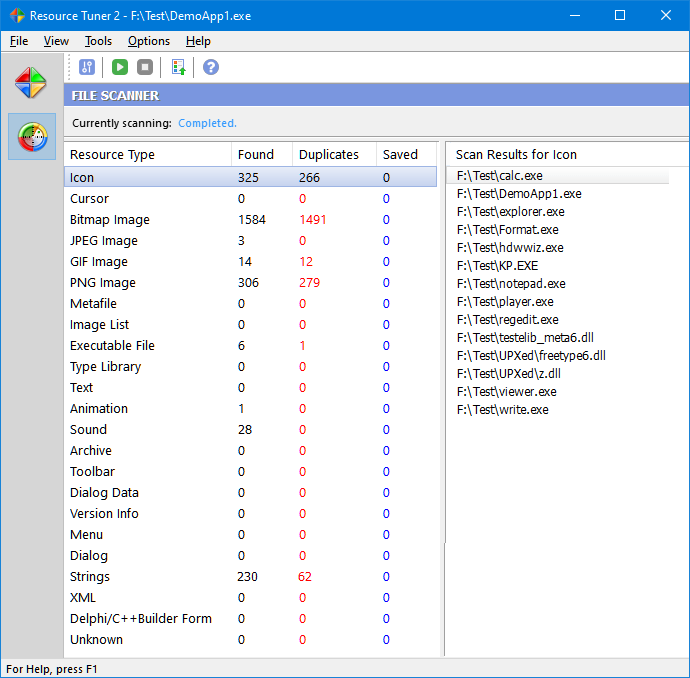Select the Cursor resource type row
This screenshot has width=690, height=678.
pyautogui.click(x=250, y=198)
